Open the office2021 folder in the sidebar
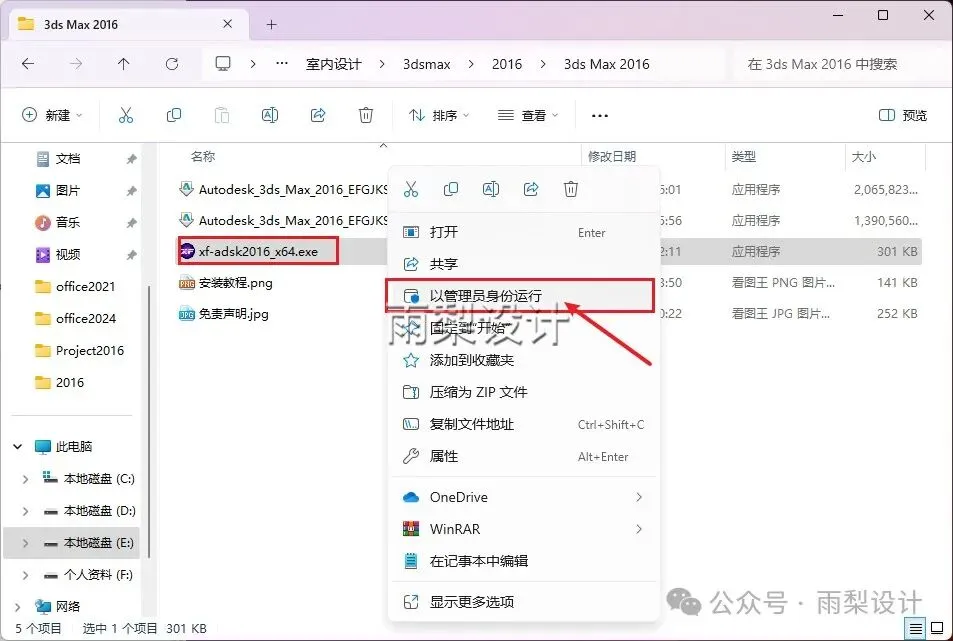 (85, 286)
